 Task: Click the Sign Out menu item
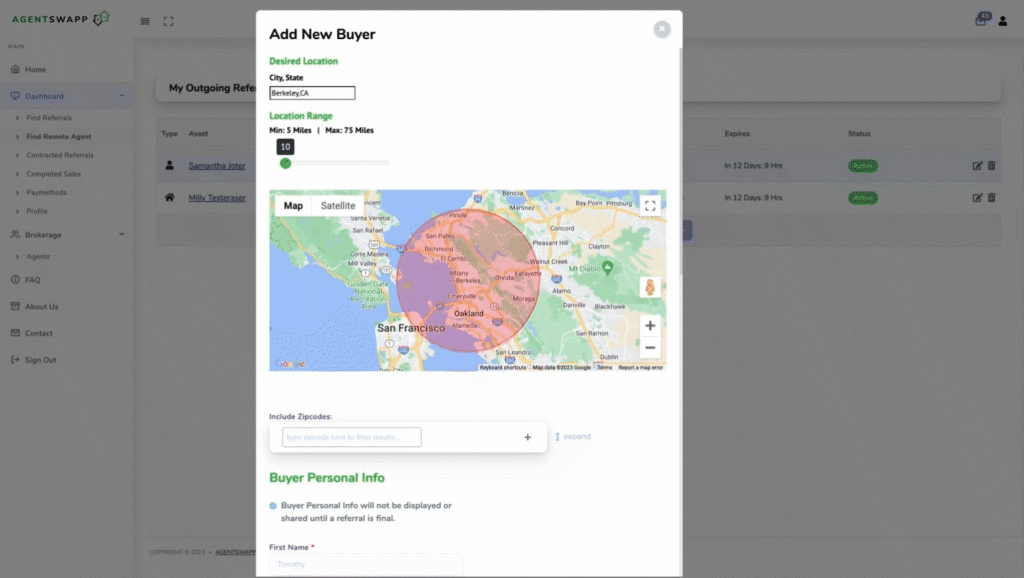(40, 360)
